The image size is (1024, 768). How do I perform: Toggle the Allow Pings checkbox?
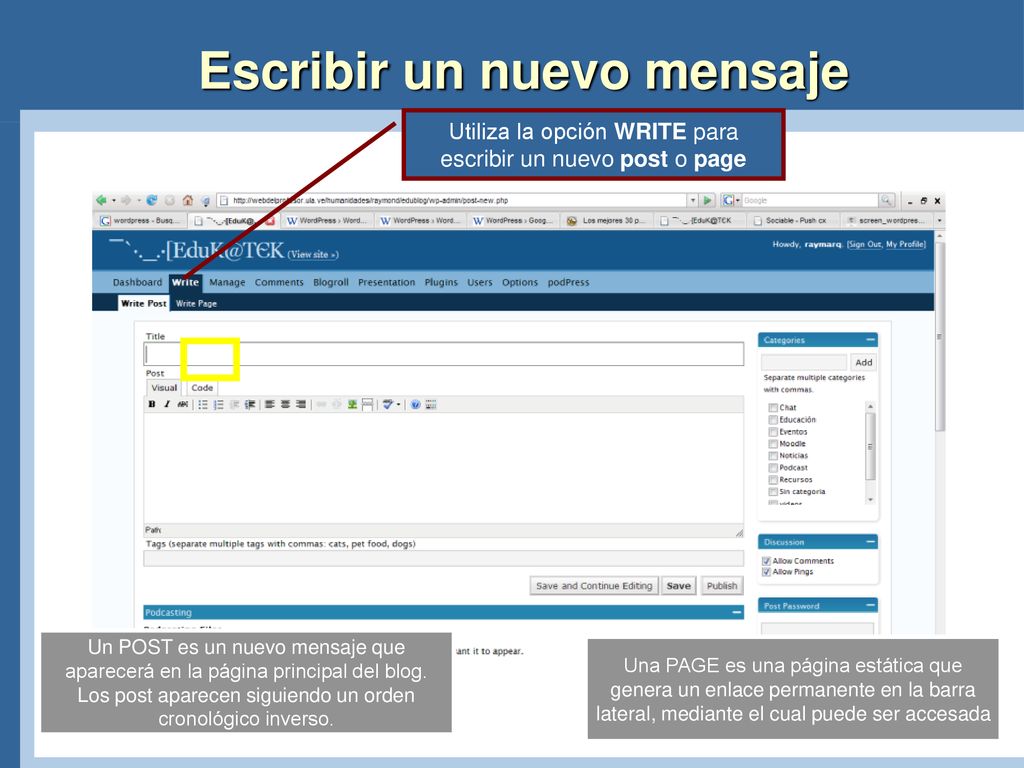[766, 572]
